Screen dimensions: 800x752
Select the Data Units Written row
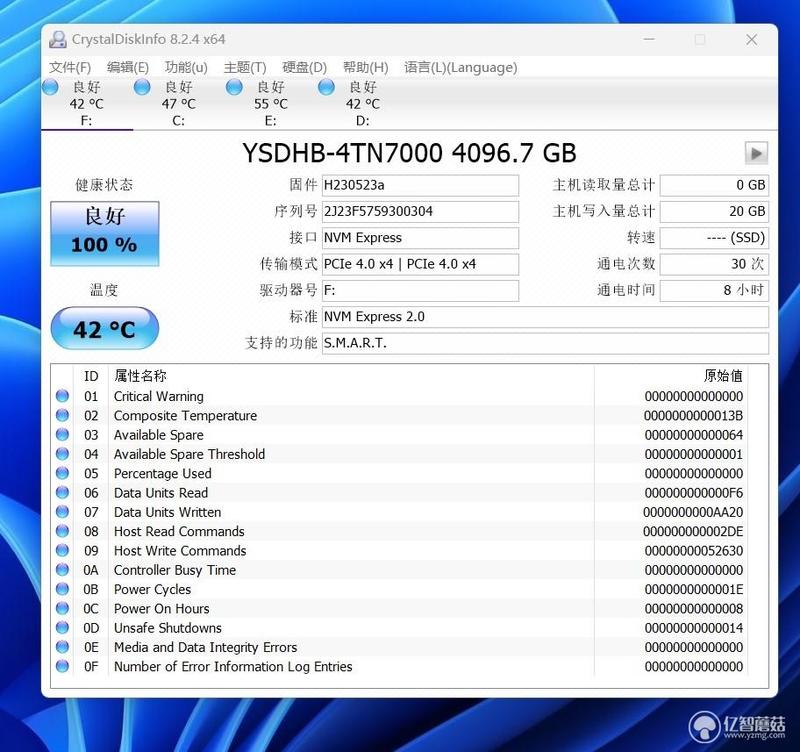399,512
